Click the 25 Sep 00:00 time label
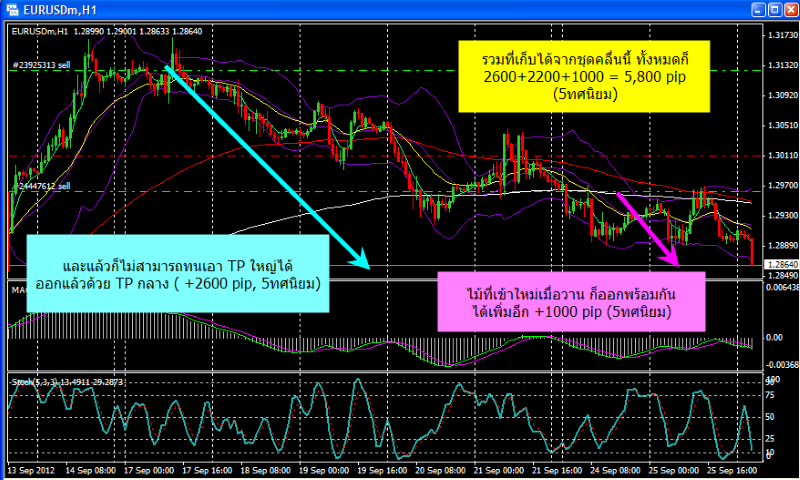Image resolution: width=800 pixels, height=480 pixels. (673, 470)
